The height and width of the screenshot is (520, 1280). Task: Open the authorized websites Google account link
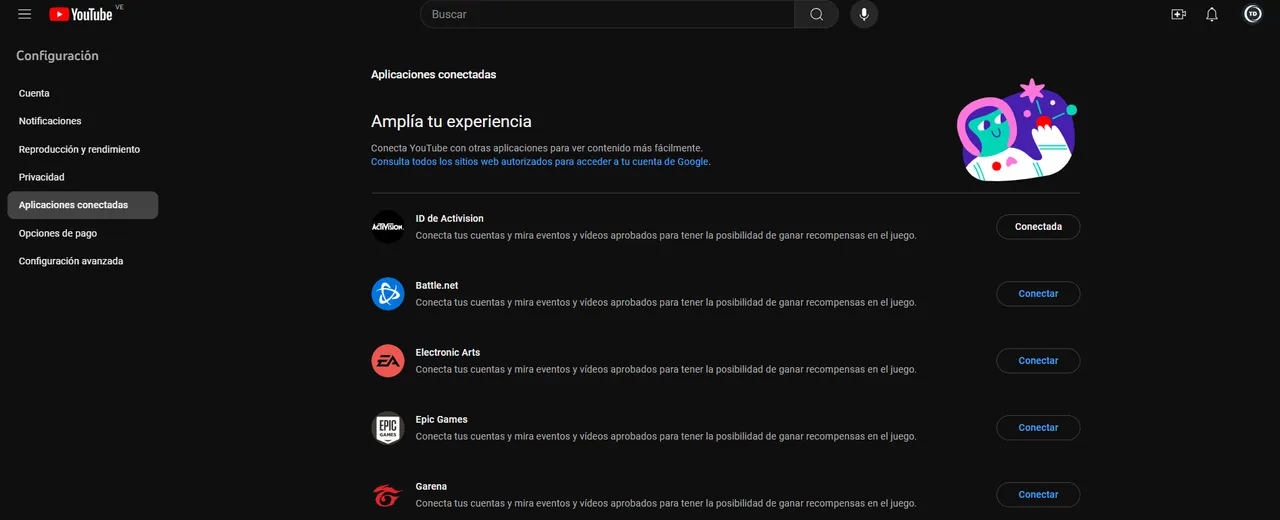(540, 161)
